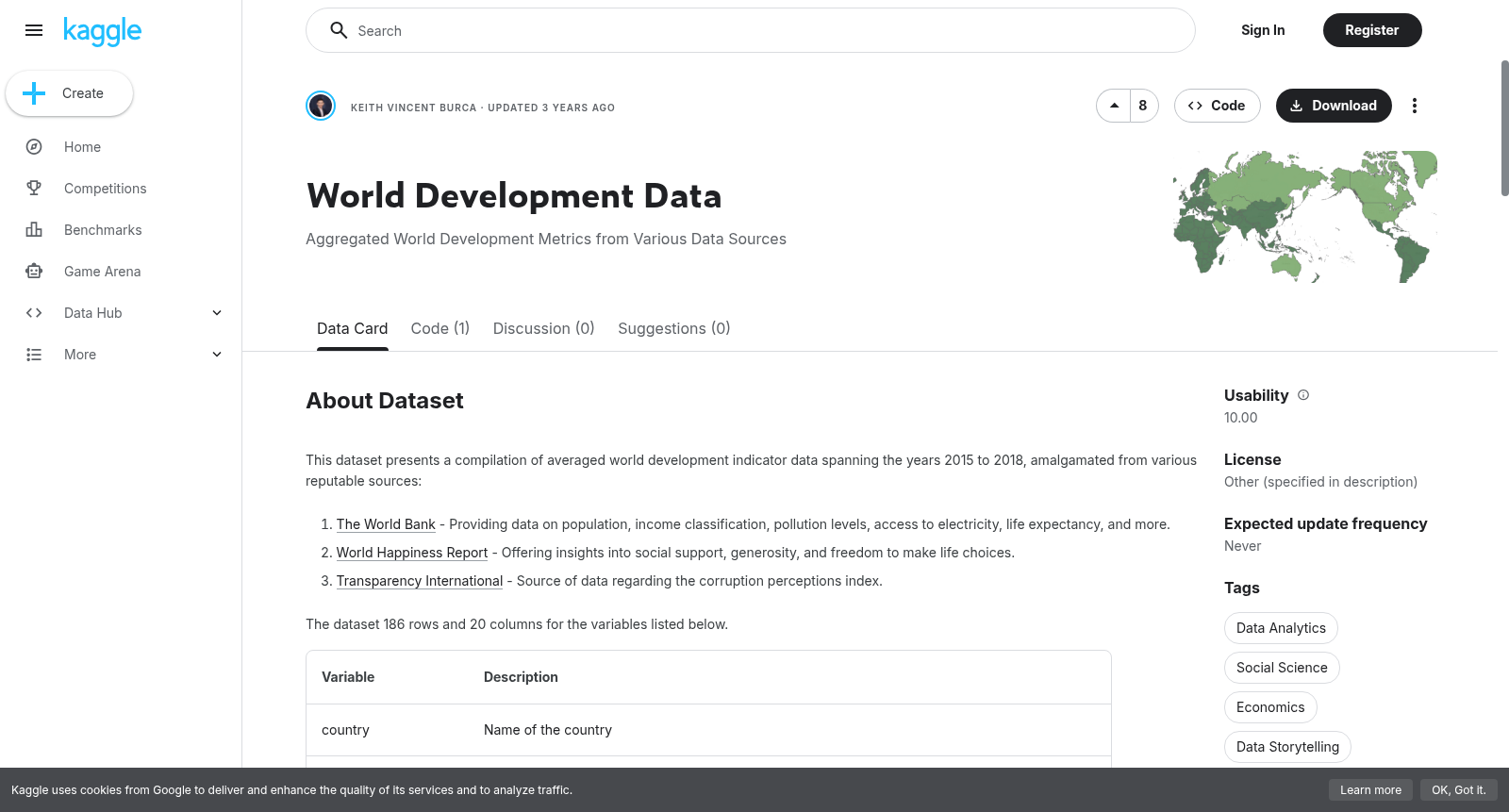
Task: Open the three-dot options menu
Action: [1414, 106]
